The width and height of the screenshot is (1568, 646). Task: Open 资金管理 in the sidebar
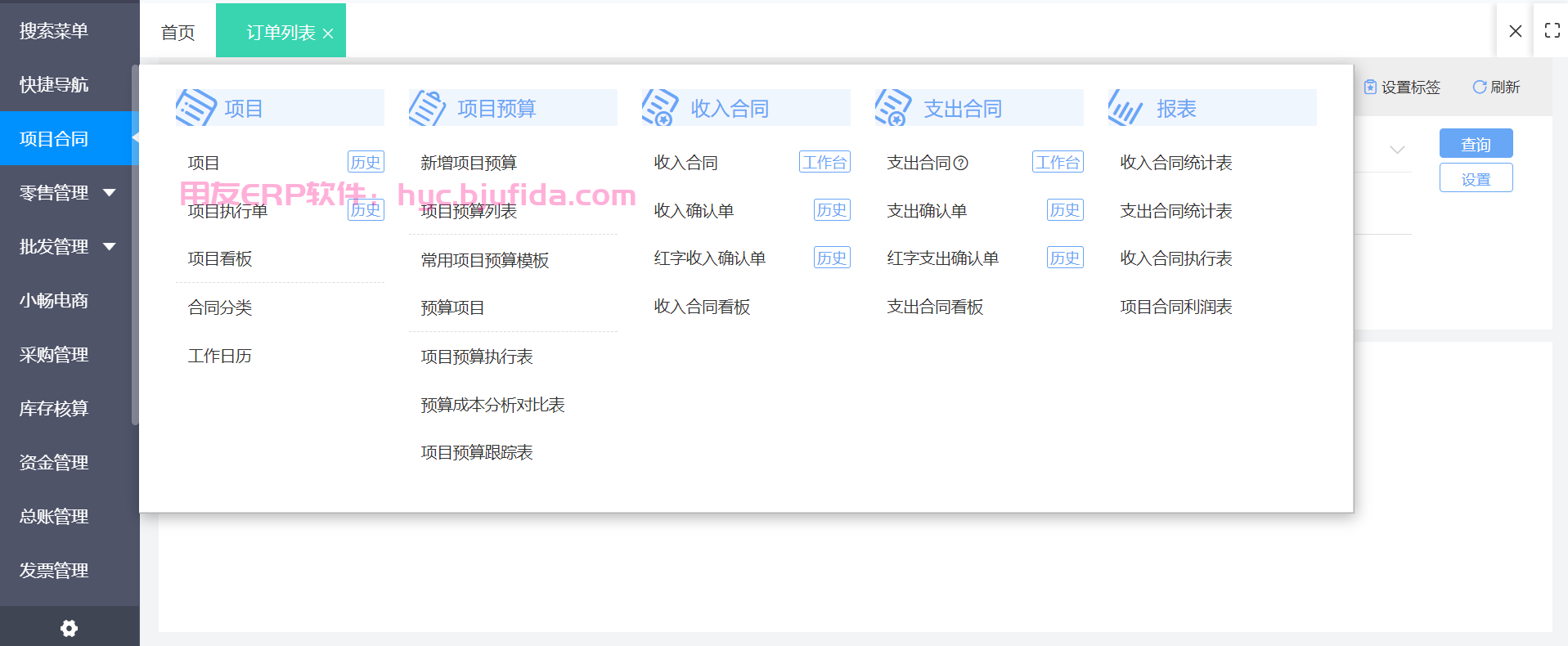click(x=54, y=462)
